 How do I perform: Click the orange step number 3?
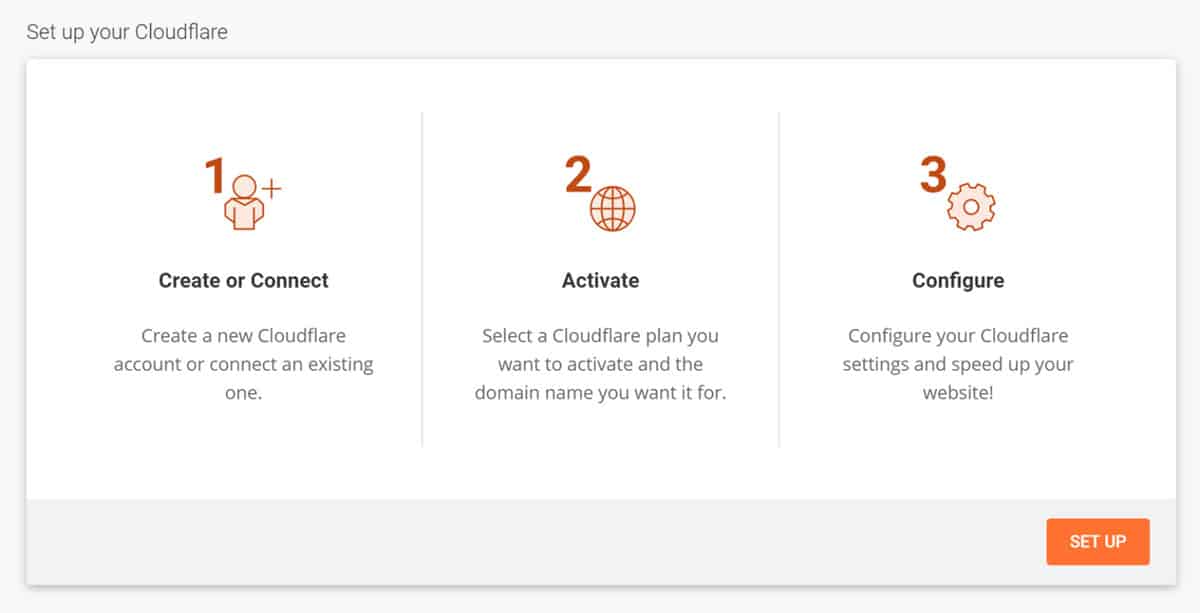click(933, 175)
